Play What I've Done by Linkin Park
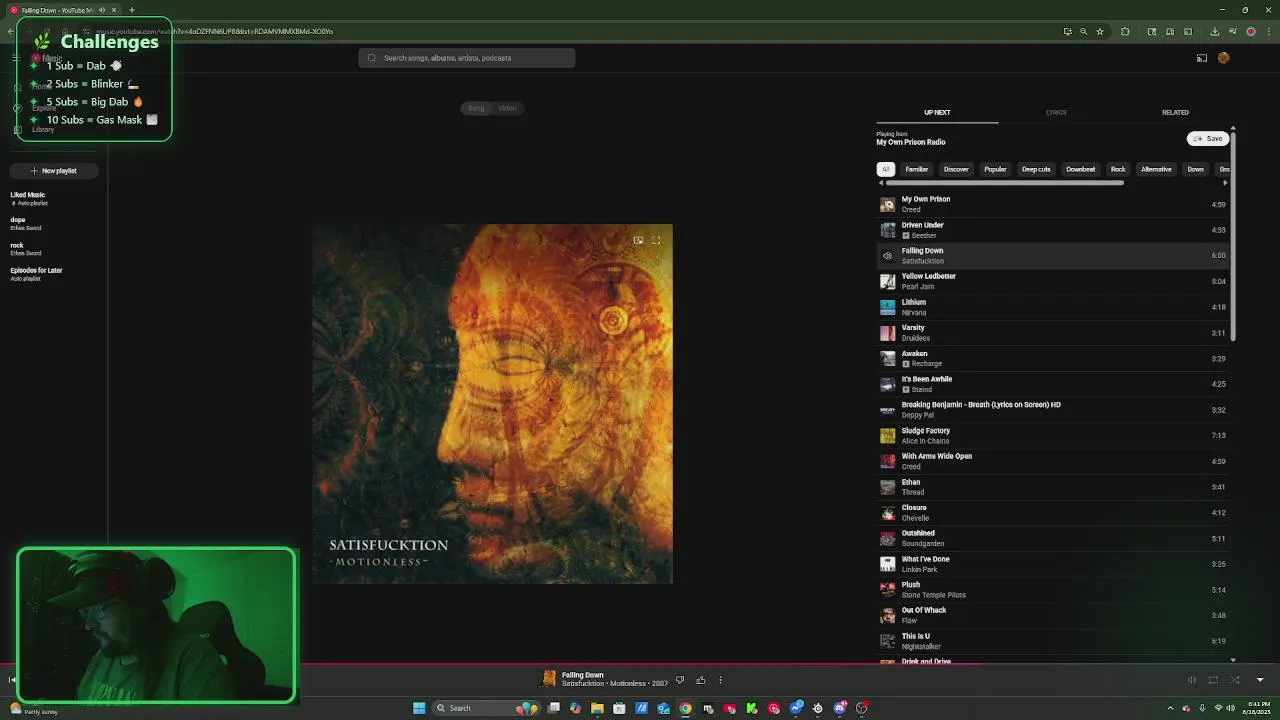Viewport: 1280px width, 720px height. [1053, 564]
